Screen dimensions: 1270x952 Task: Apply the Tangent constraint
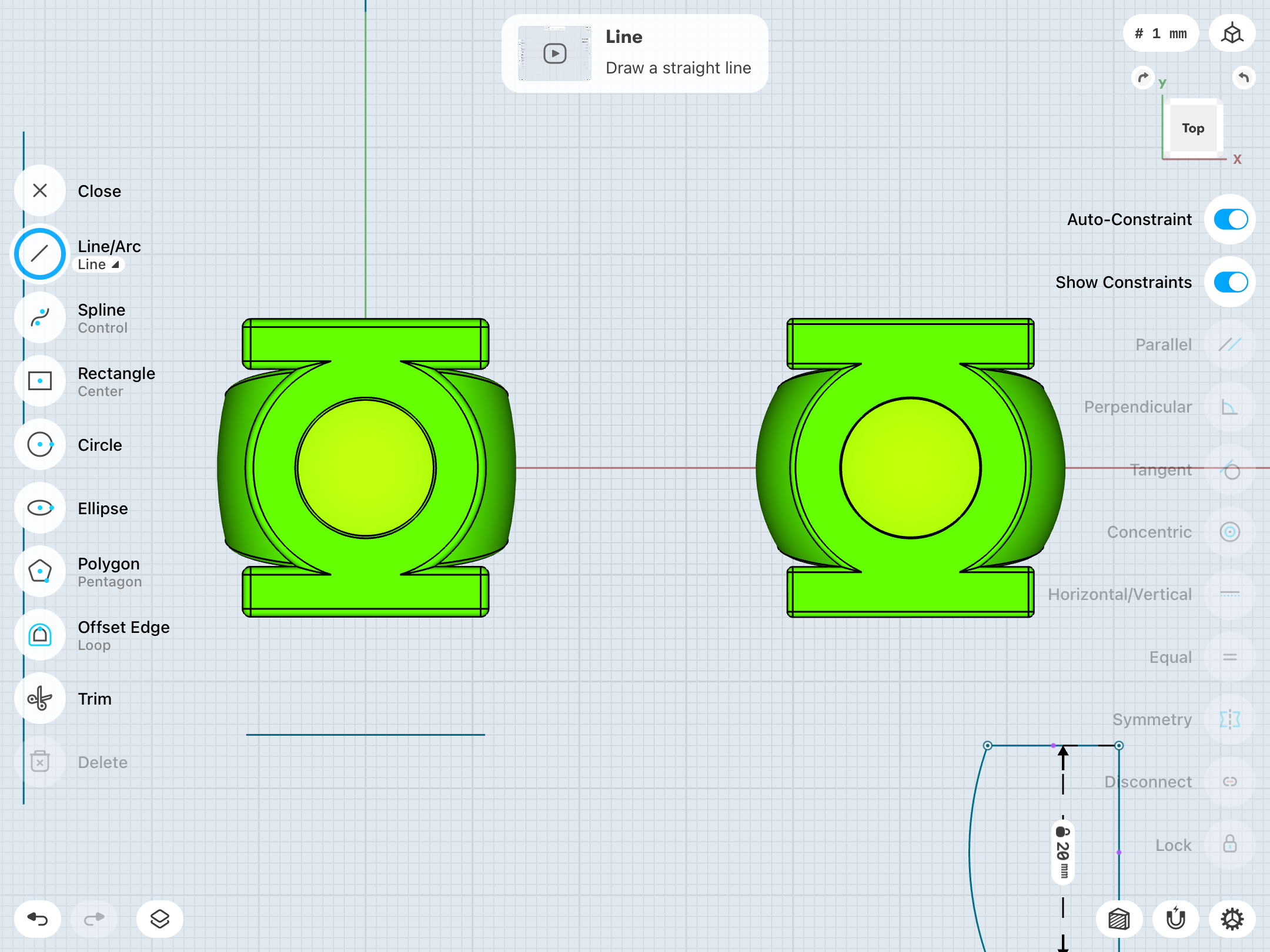[1230, 470]
